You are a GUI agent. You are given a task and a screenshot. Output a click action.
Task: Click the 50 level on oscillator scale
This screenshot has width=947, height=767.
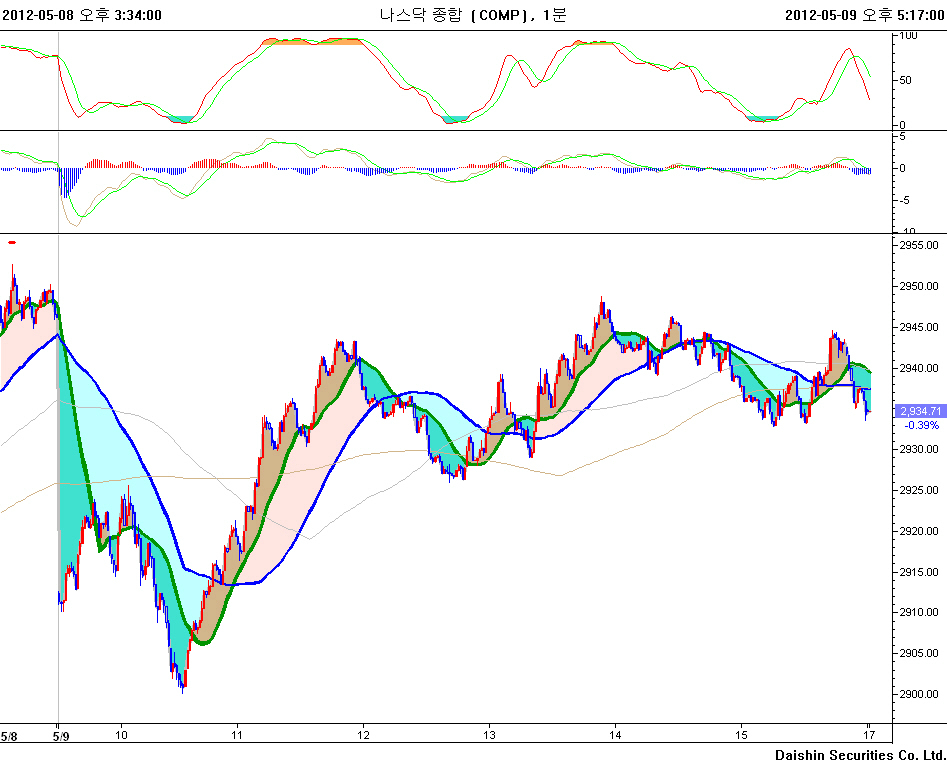click(906, 80)
